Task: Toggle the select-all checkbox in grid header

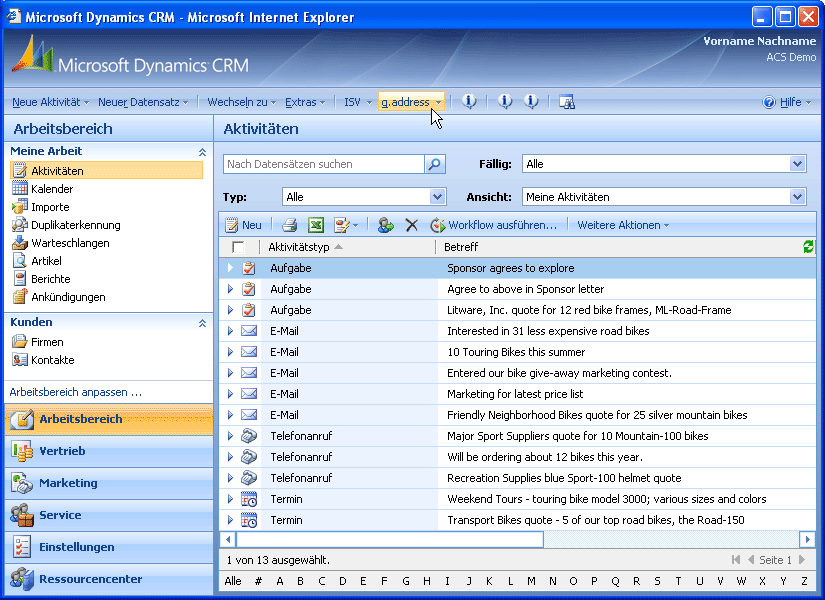Action: point(238,247)
